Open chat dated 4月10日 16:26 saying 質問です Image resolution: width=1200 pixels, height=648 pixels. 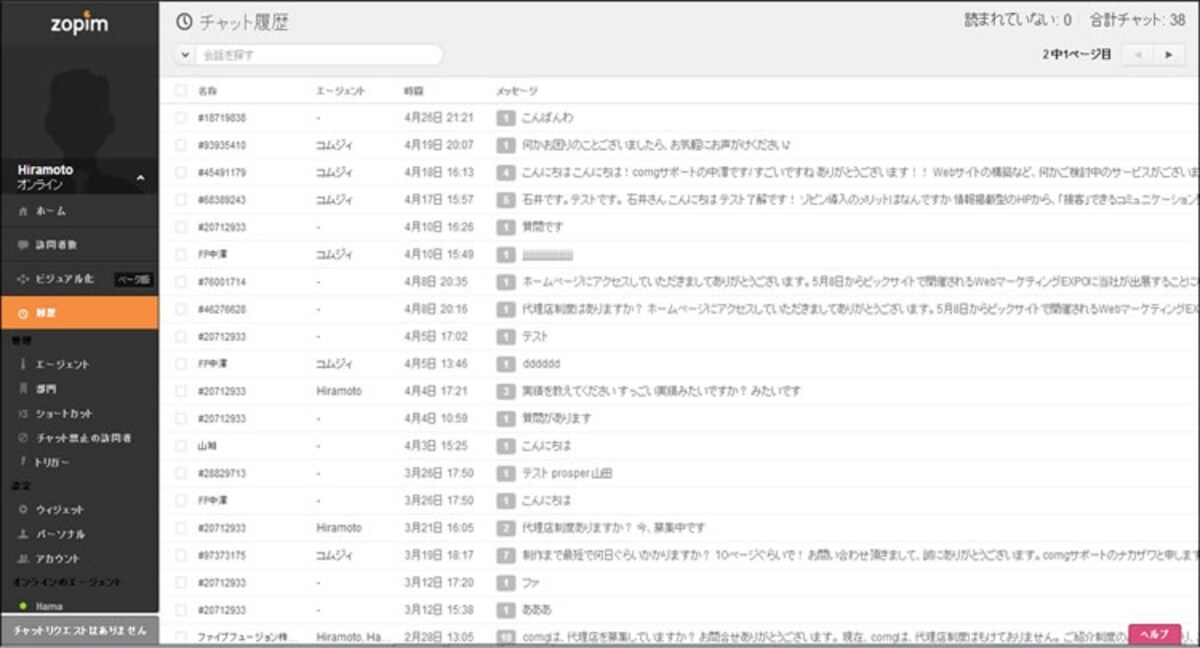[679, 227]
